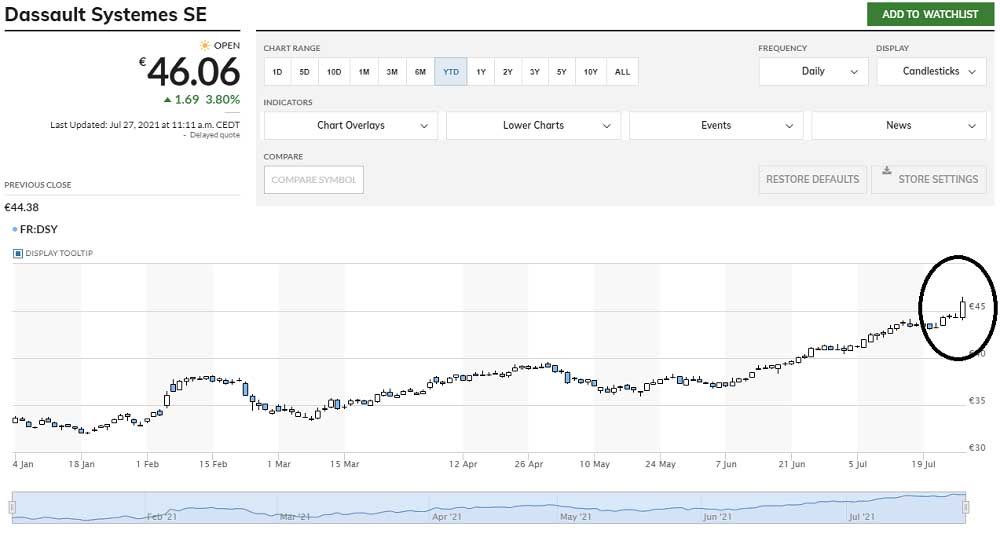Click Jun '21 in the navigator timeline
1000x541 pixels.
[717, 516]
